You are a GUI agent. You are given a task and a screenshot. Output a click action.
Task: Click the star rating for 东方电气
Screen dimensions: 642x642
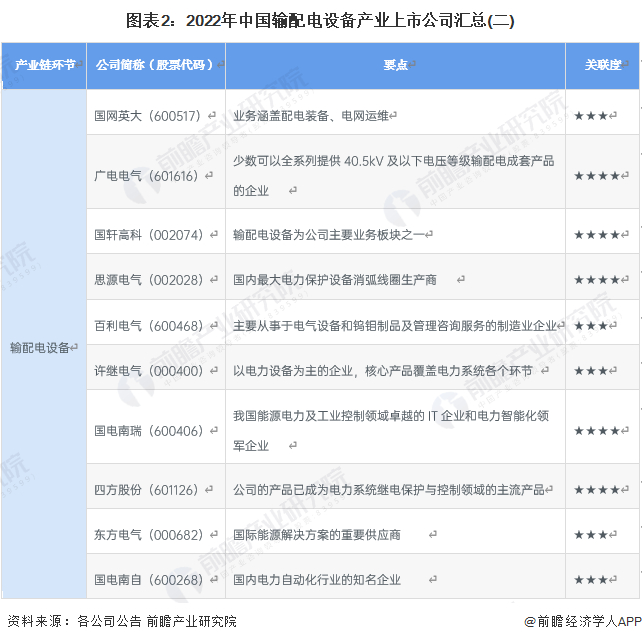(x=591, y=535)
